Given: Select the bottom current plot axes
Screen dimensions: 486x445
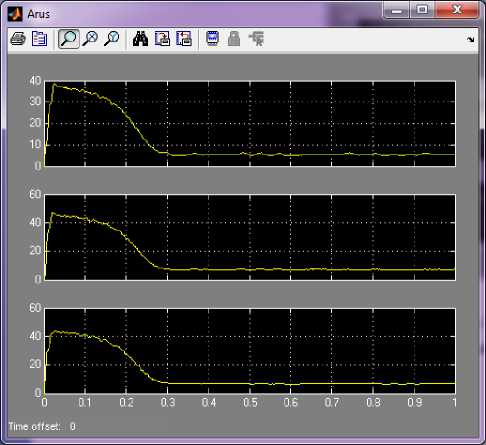Looking at the screenshot, I should pyautogui.click(x=250, y=351).
